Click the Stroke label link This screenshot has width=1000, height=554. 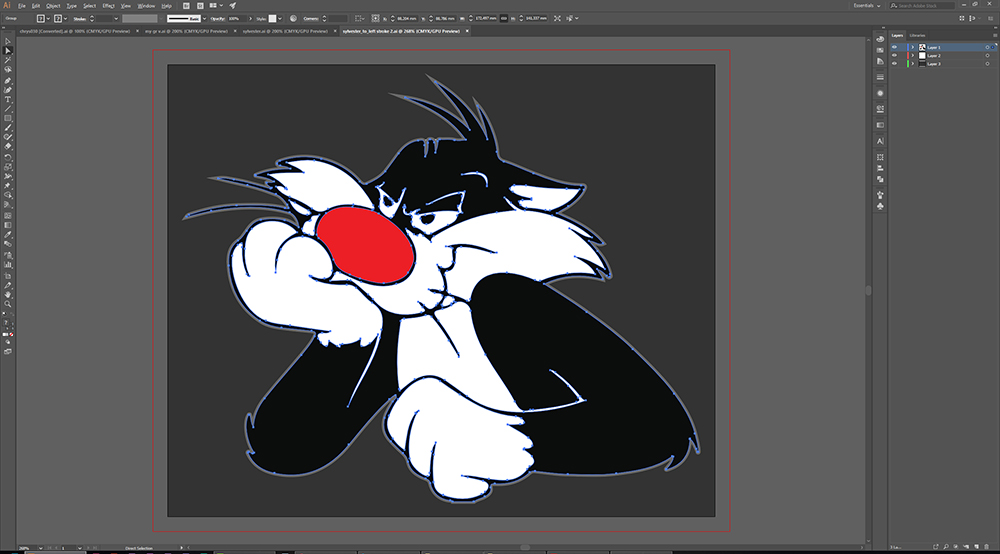80,18
